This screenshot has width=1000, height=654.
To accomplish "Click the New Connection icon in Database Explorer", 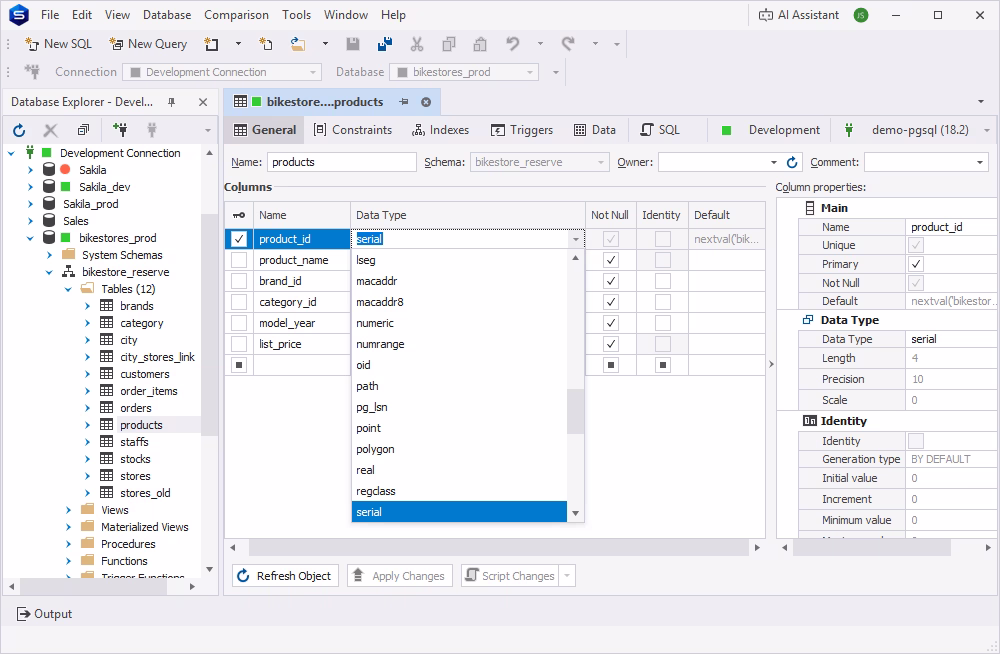I will [119, 130].
